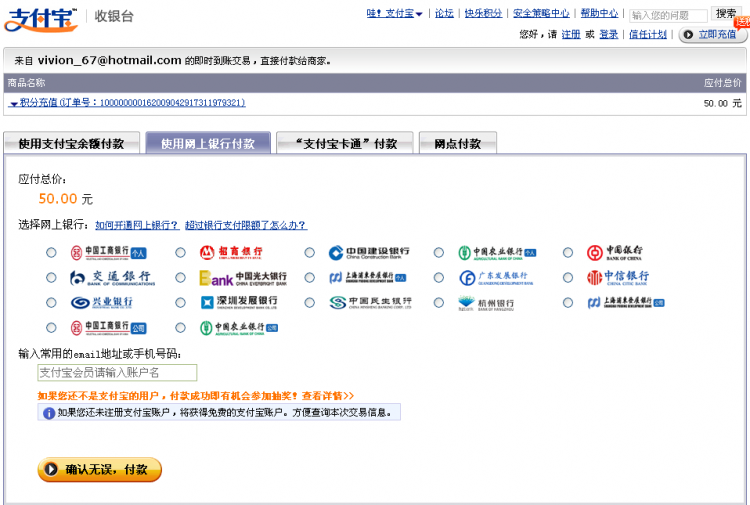
Task: Click the 兴业银行 bank logo
Action: [101, 302]
